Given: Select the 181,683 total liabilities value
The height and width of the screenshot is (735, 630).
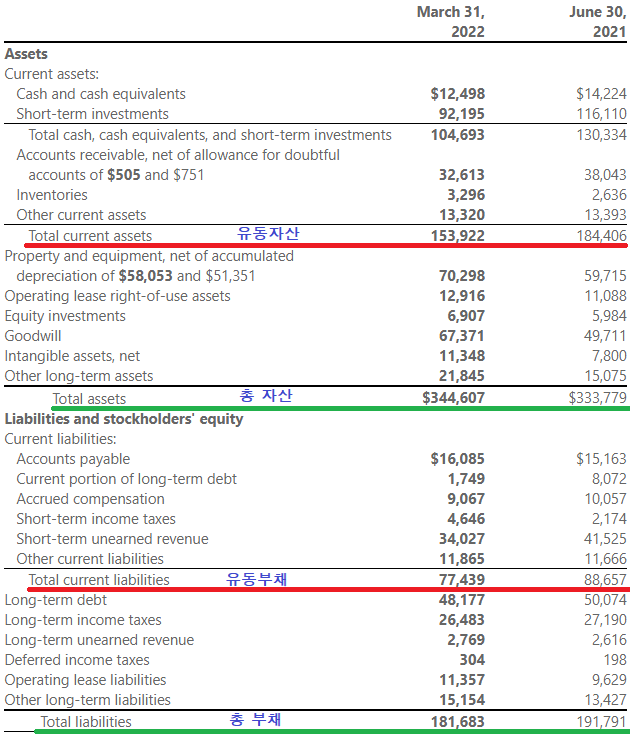Looking at the screenshot, I should tap(458, 722).
